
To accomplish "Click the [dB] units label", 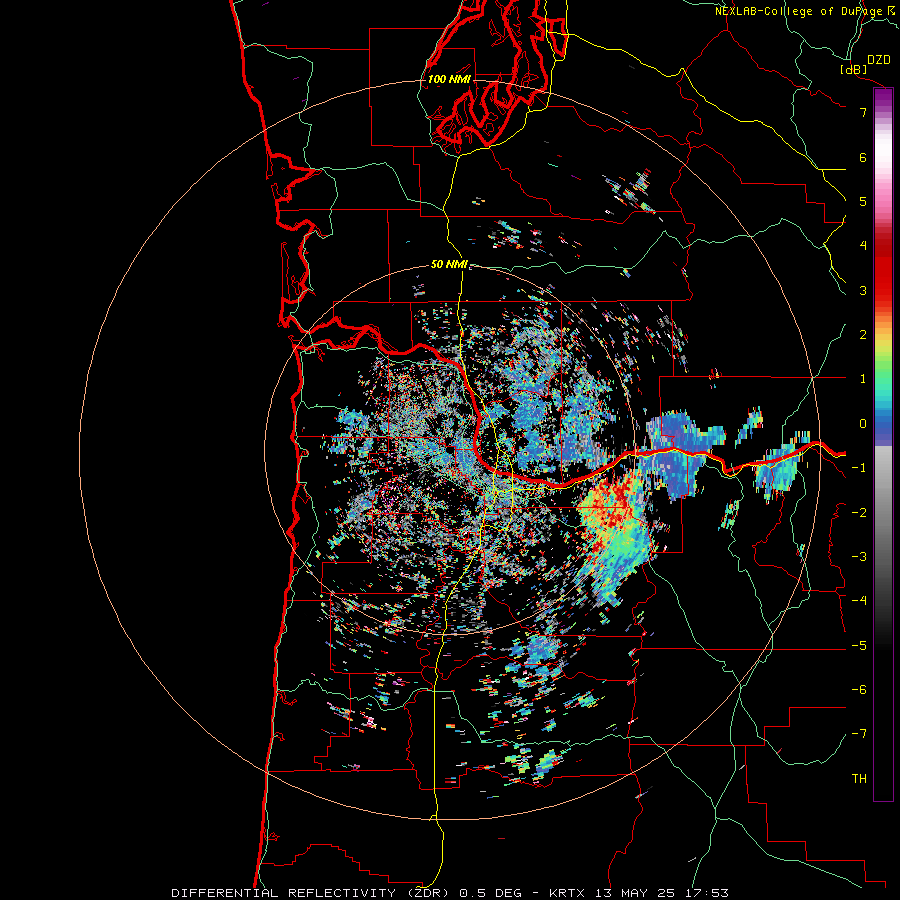I will click(x=854, y=69).
